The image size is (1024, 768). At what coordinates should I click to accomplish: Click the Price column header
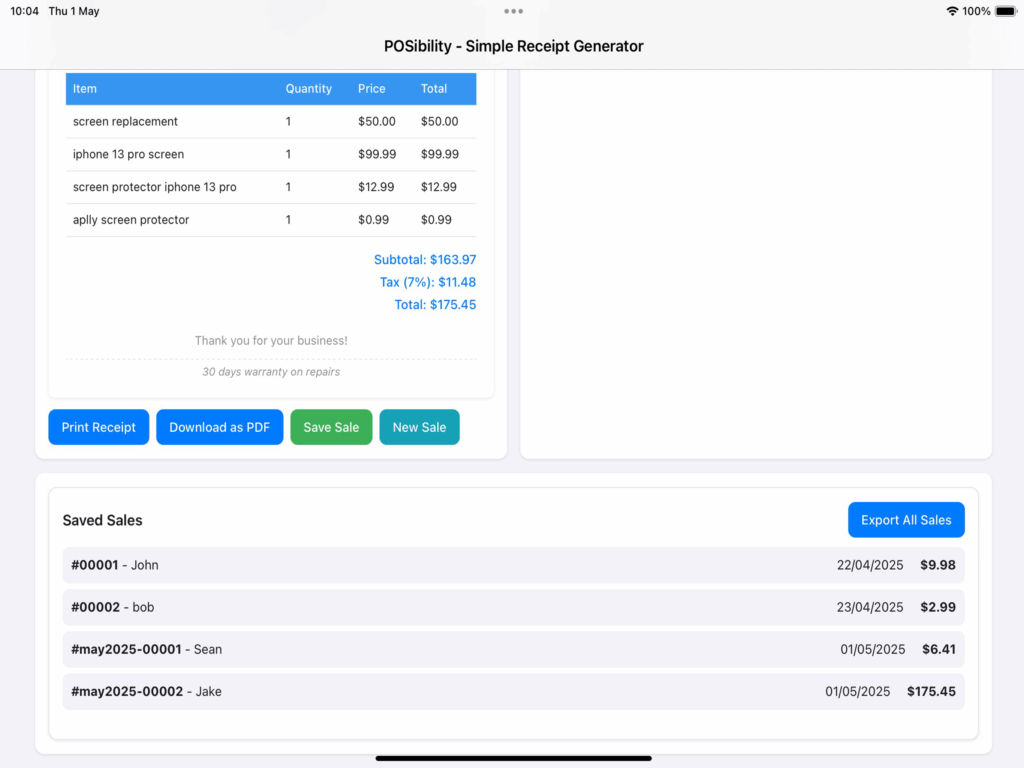point(372,89)
